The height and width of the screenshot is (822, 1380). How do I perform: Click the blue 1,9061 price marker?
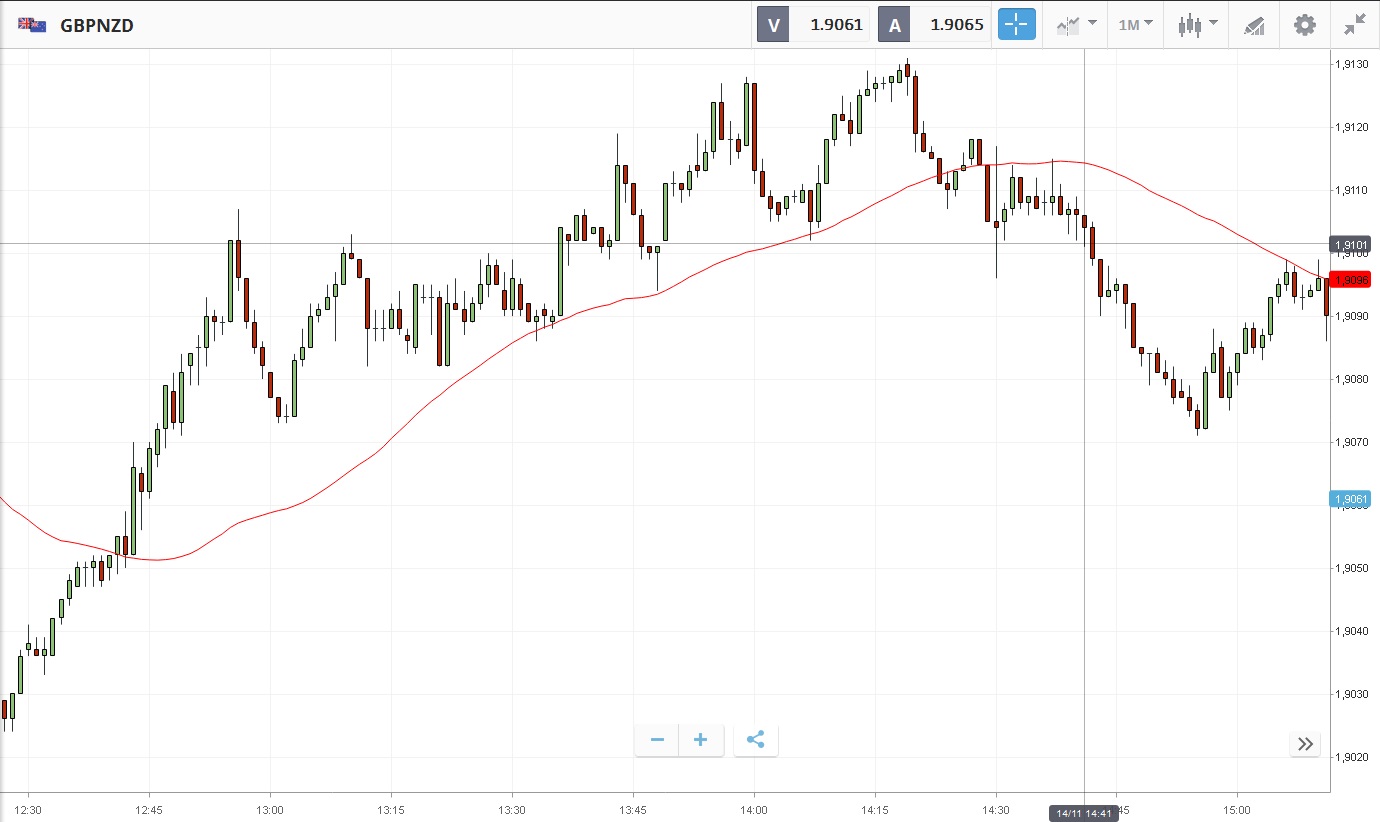tap(1349, 499)
